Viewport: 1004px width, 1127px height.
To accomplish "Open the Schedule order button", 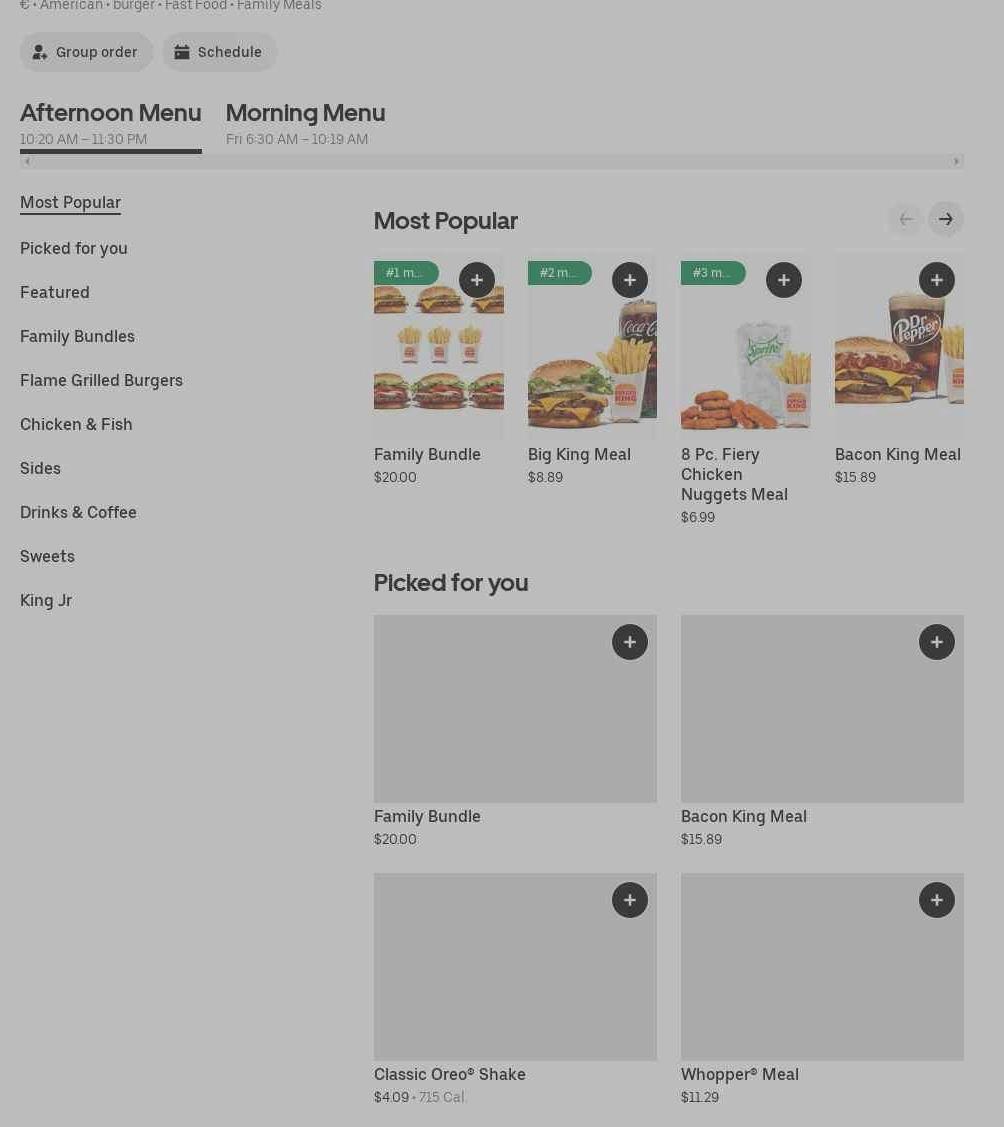I will [x=219, y=52].
